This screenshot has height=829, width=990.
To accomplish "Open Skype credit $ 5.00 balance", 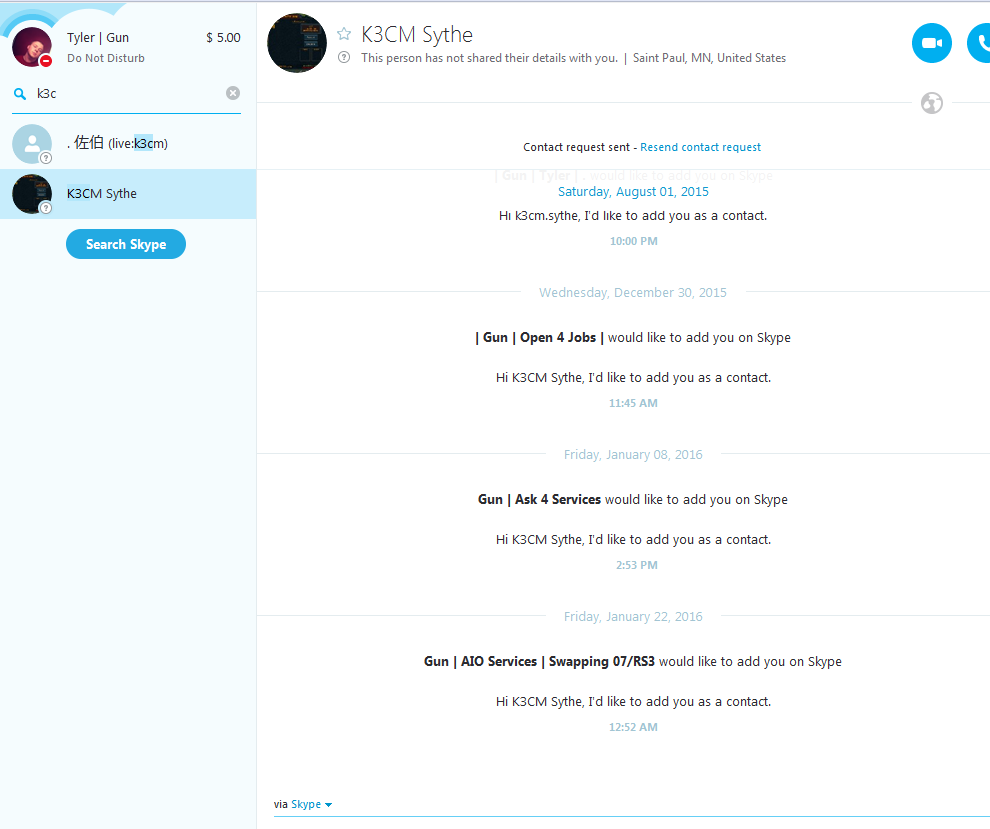I will click(x=223, y=38).
